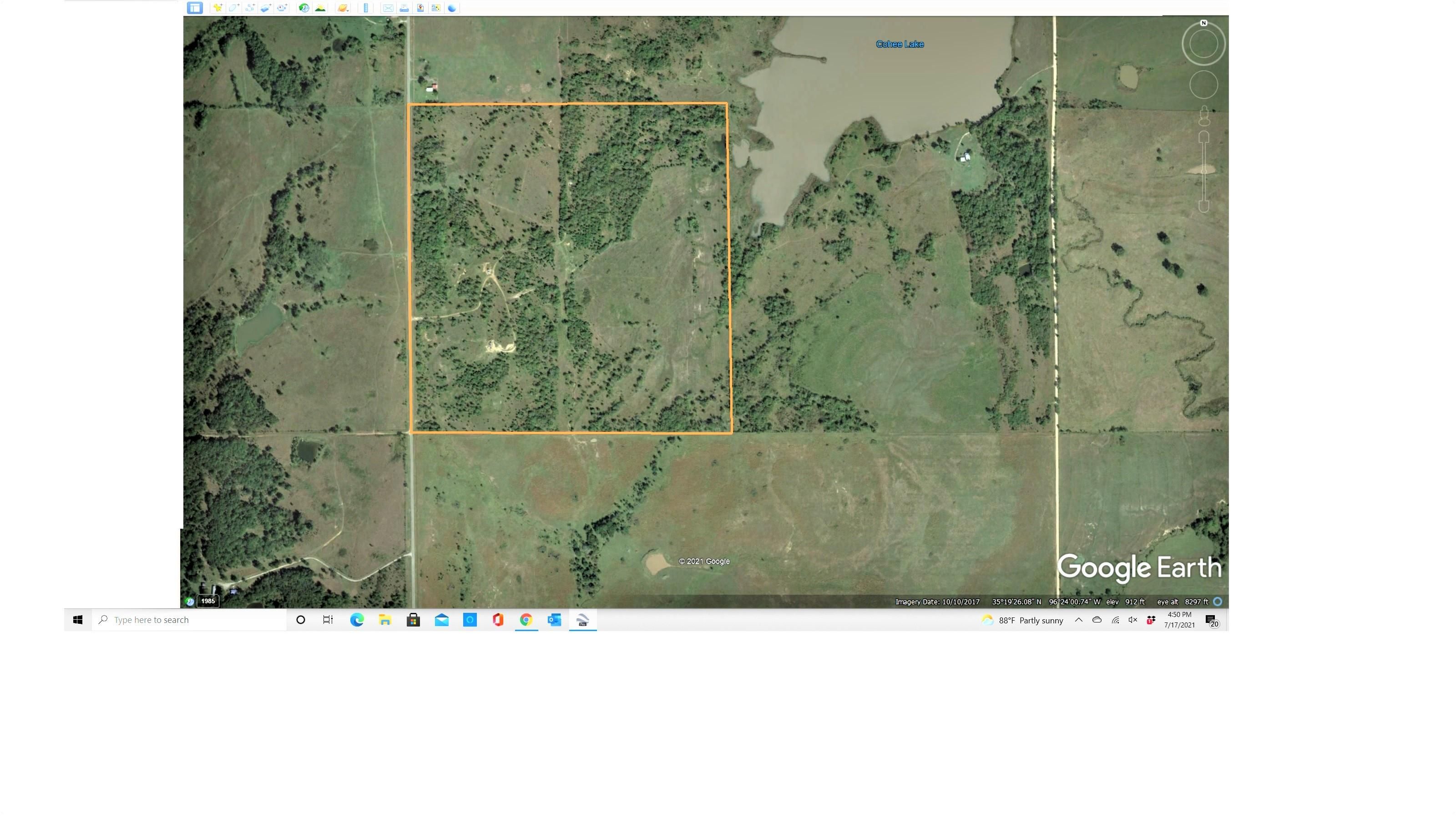This screenshot has width=1456, height=819.
Task: Print the current map view
Action: [404, 8]
